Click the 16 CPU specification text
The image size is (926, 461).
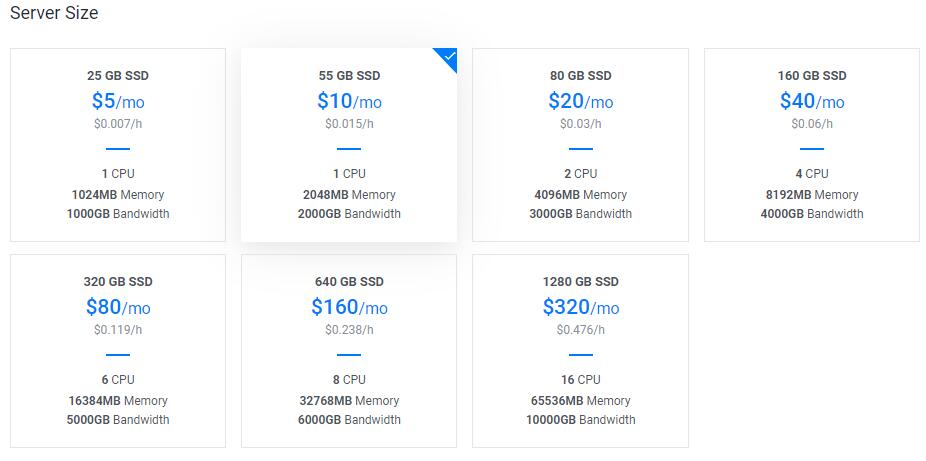pos(580,380)
